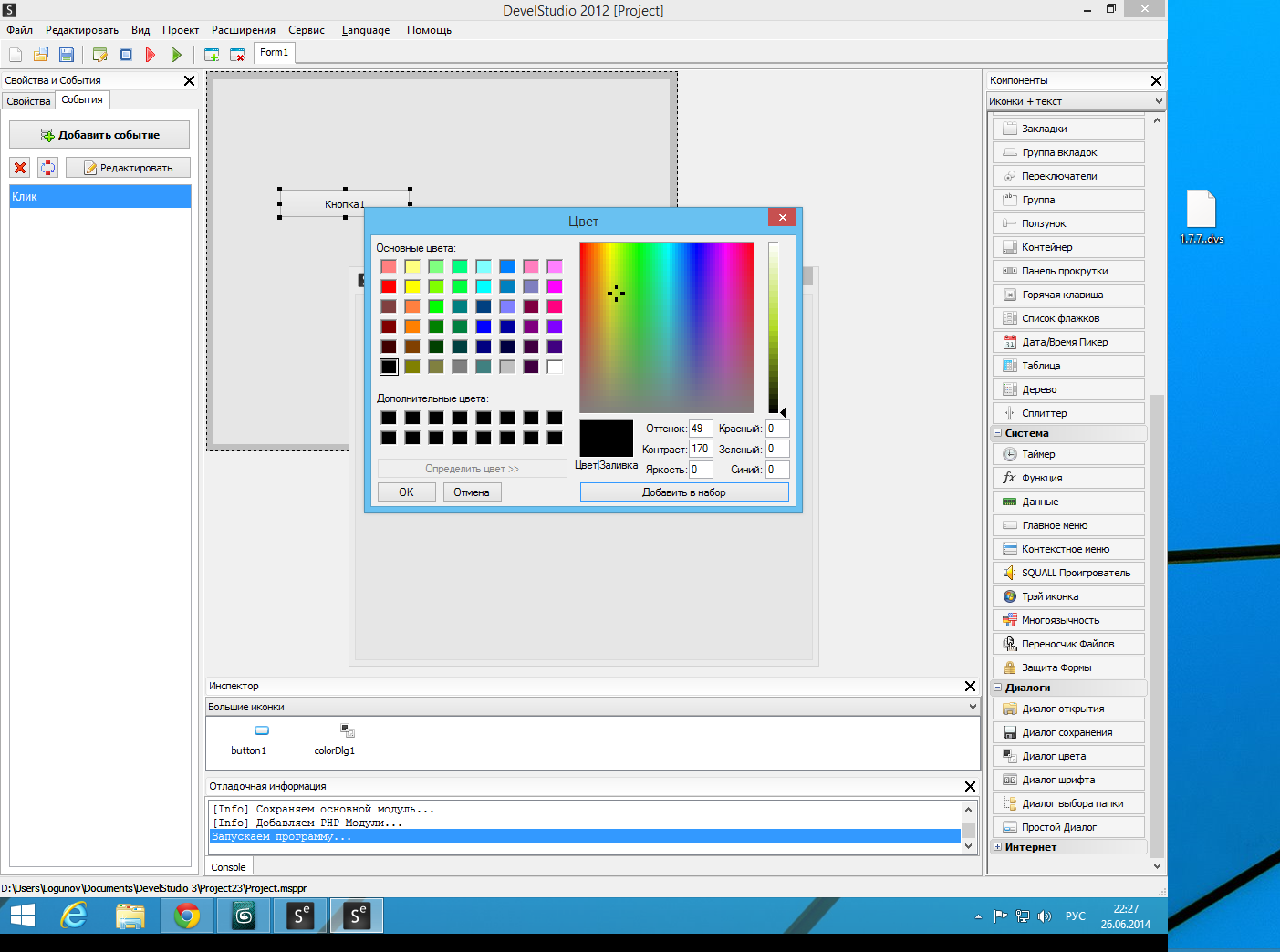This screenshot has width=1280, height=952.
Task: Select the colorDlg1 component in the Inspector
Action: pos(346,739)
